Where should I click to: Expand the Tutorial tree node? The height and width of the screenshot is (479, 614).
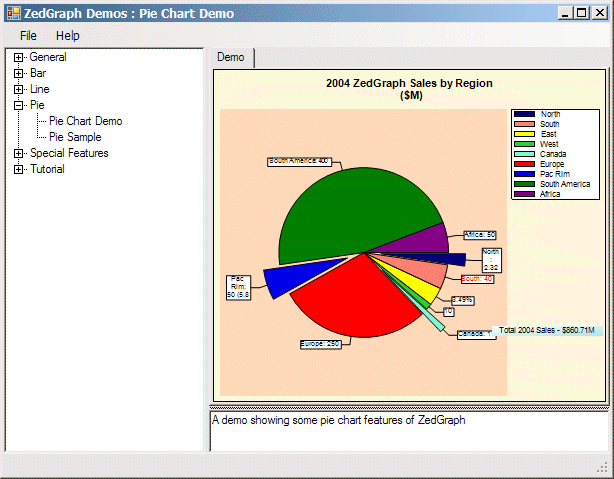click(x=19, y=169)
